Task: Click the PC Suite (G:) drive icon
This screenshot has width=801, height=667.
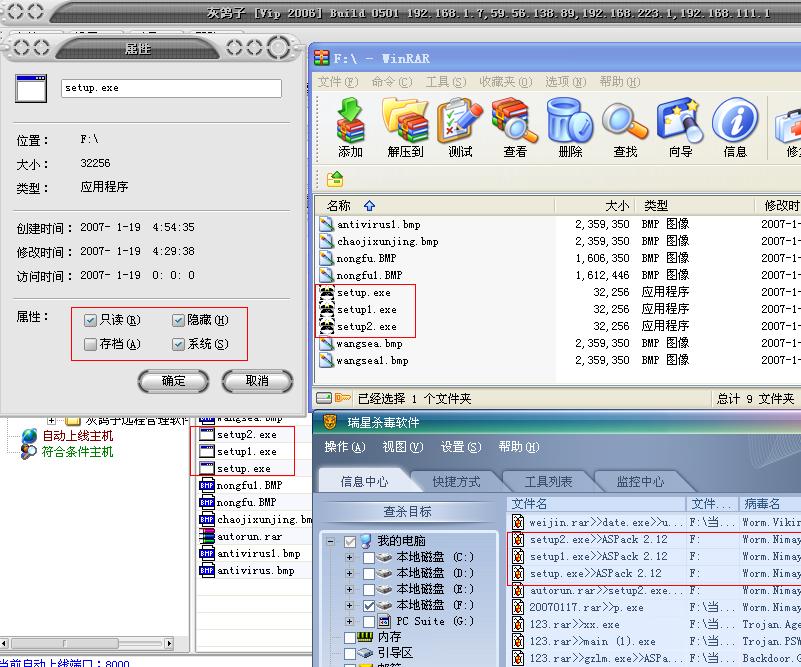Action: [384, 622]
